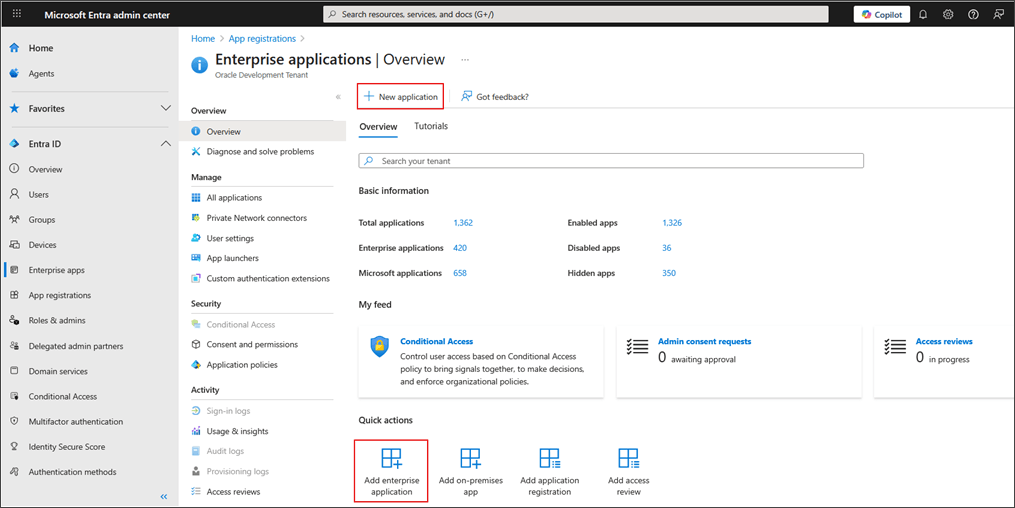Open notifications bell icon
1015x508 pixels.
click(x=923, y=14)
